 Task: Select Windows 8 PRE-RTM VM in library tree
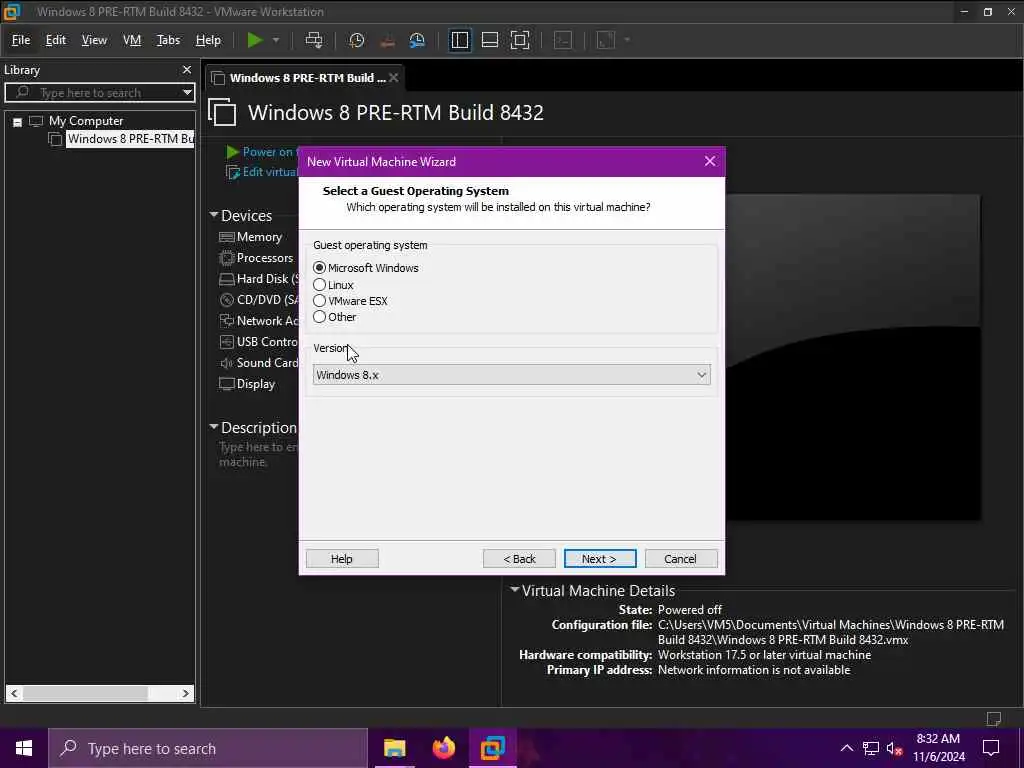tap(131, 139)
